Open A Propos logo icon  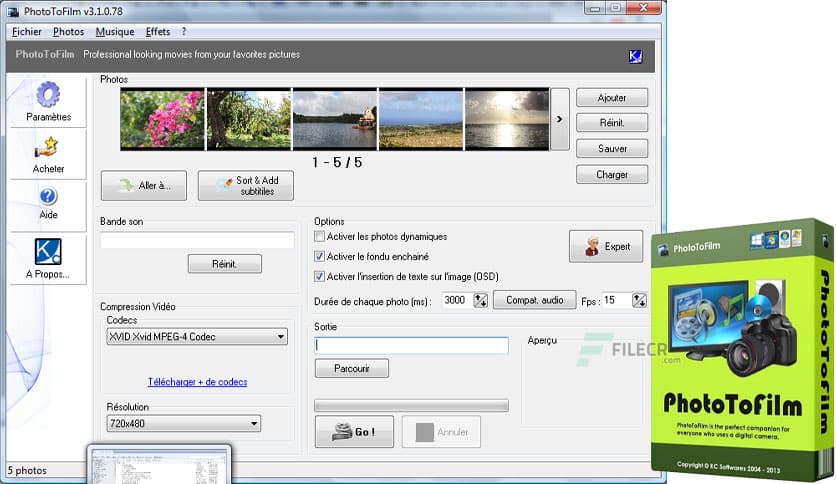point(48,252)
